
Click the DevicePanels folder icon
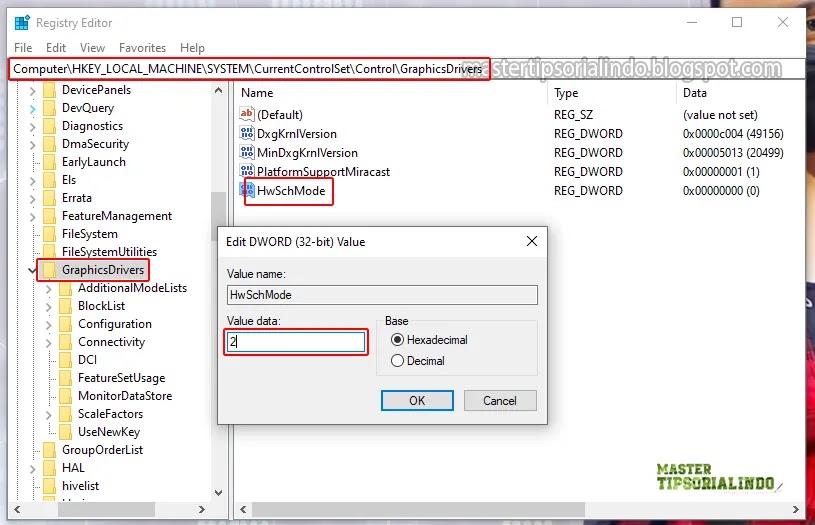[49, 90]
